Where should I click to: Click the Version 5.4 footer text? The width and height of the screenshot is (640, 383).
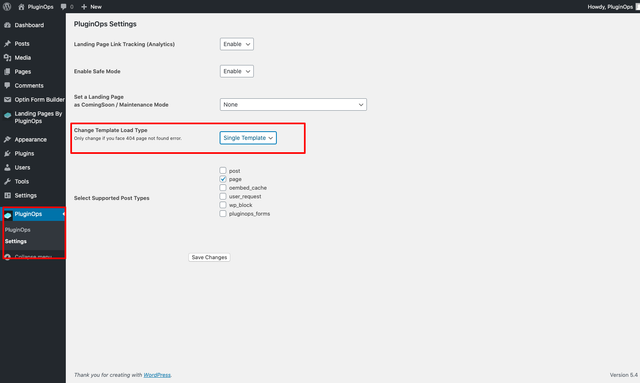[624, 375]
